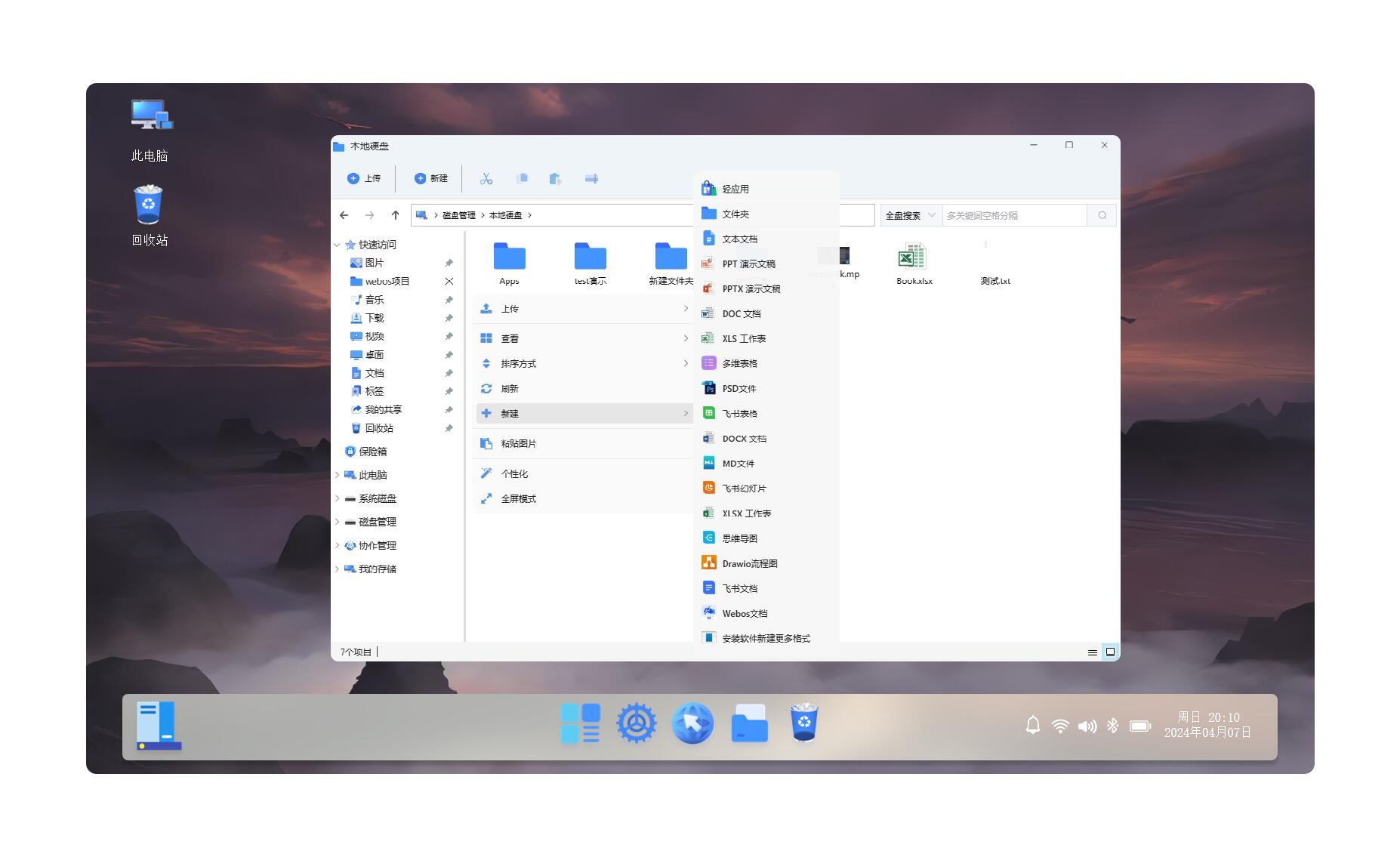Create a new PSD文件

click(x=766, y=389)
